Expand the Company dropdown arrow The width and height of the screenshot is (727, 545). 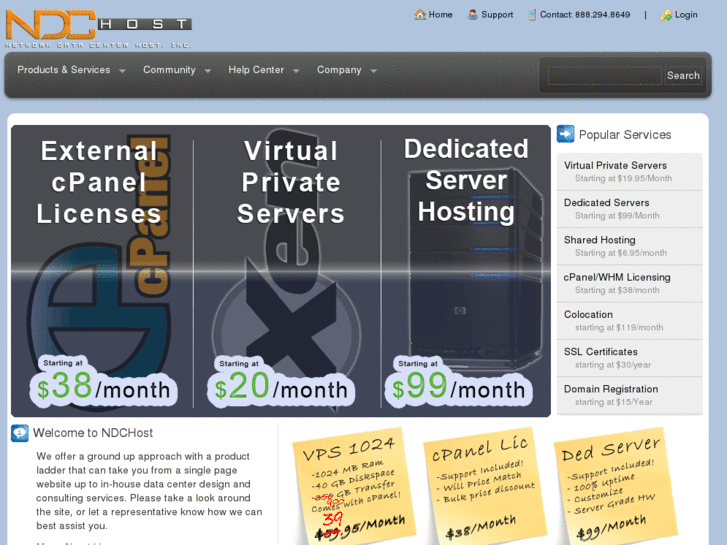373,71
